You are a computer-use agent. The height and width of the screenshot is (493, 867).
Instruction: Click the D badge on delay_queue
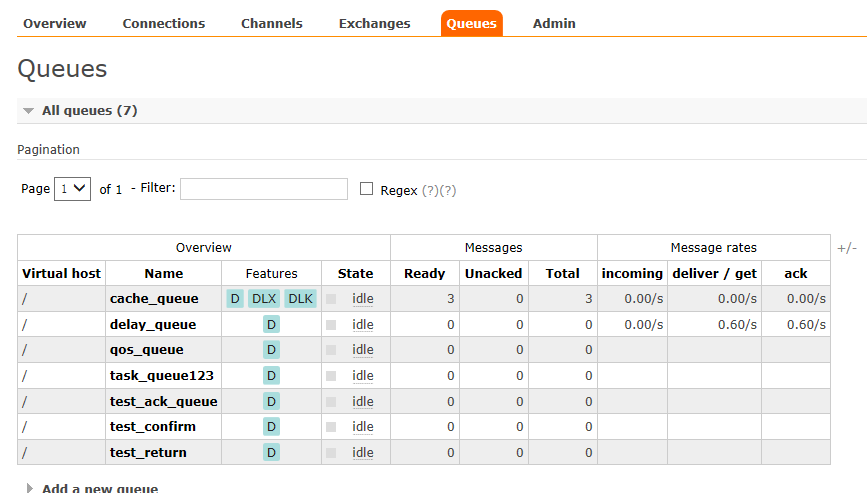pos(271,325)
